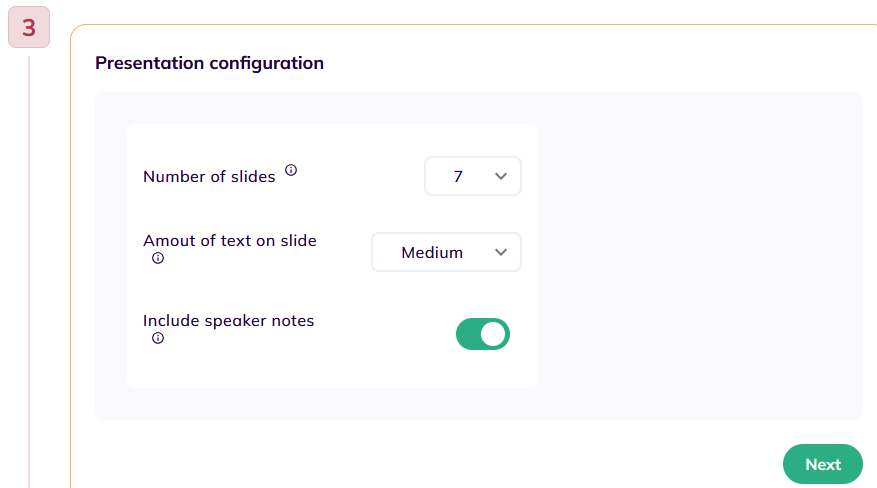Click the Presentation configuration heading
The image size is (877, 488).
tap(209, 63)
